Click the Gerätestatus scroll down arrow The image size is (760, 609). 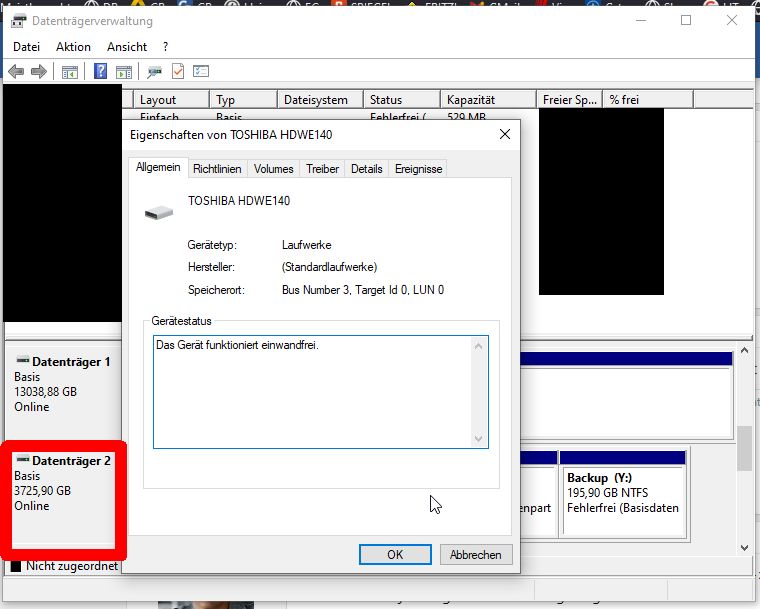tap(479, 438)
